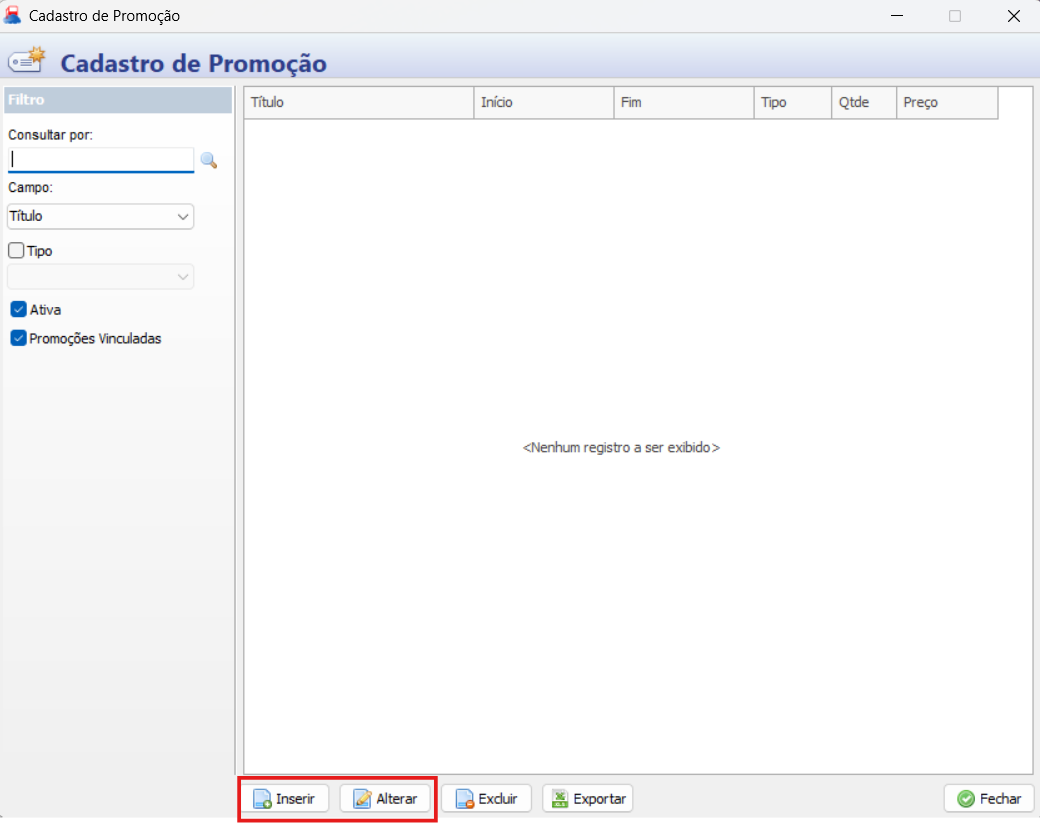Uncheck the Ativa checkbox
This screenshot has width=1040, height=823.
(18, 310)
